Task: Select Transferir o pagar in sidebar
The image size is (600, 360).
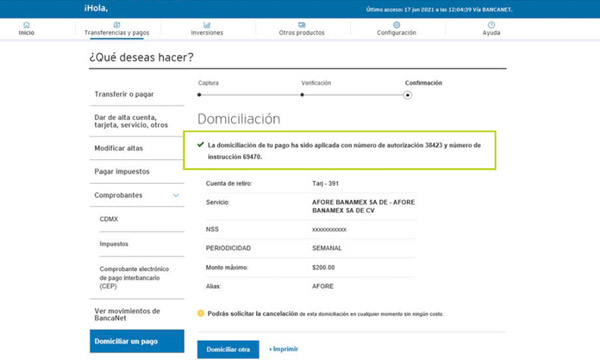Action: [124, 94]
